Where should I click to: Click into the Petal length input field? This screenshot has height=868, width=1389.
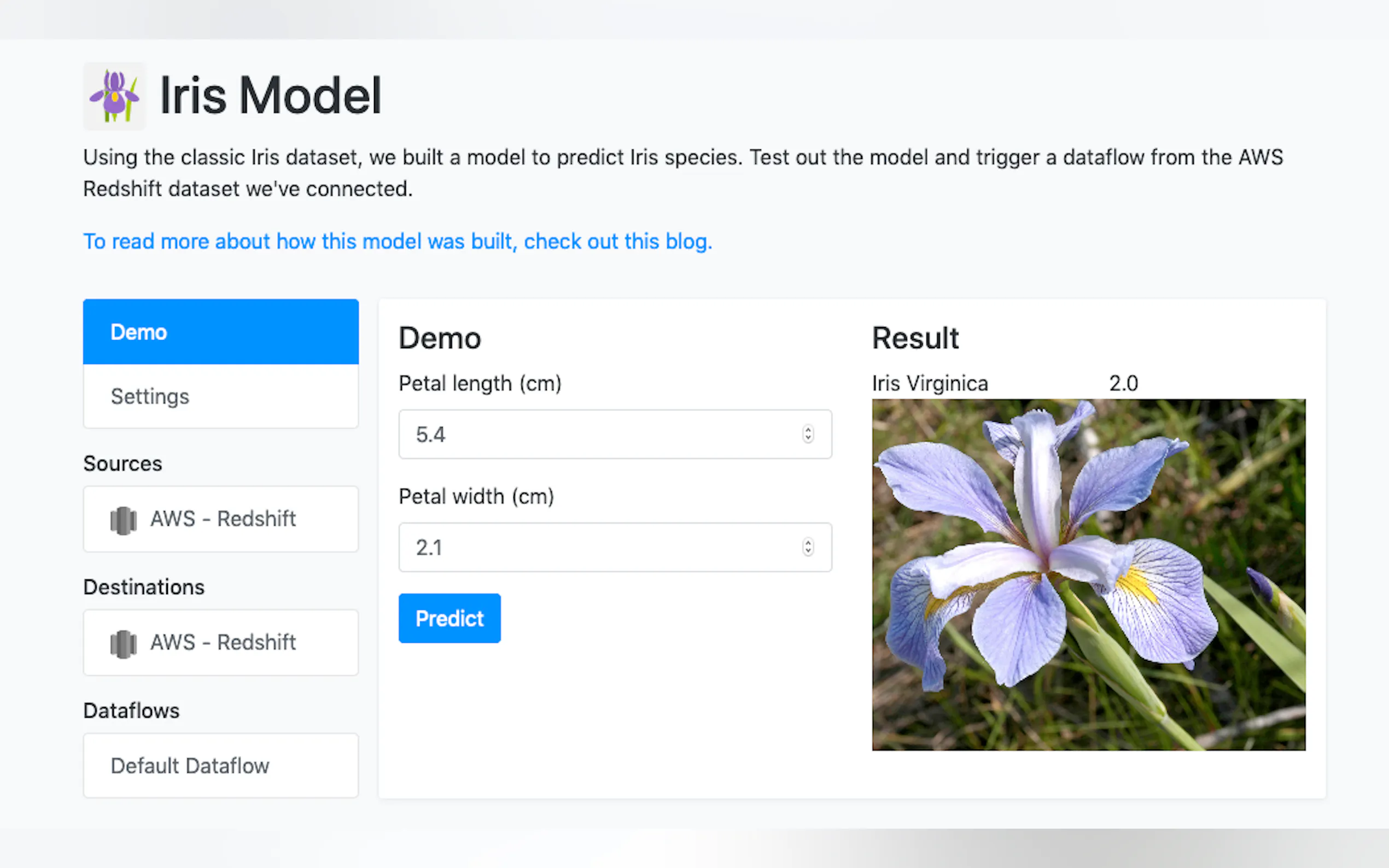[x=597, y=435]
